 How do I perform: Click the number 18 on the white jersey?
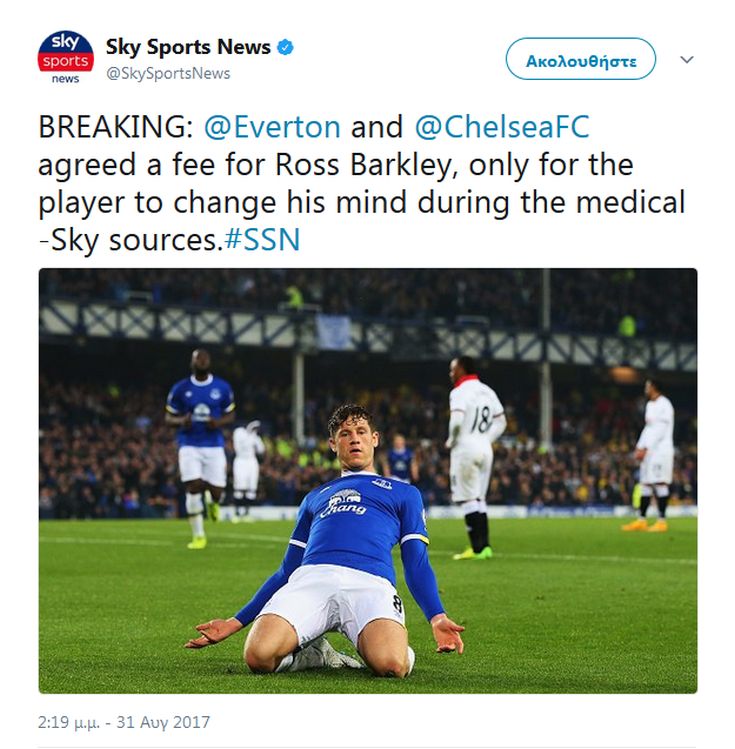[481, 420]
